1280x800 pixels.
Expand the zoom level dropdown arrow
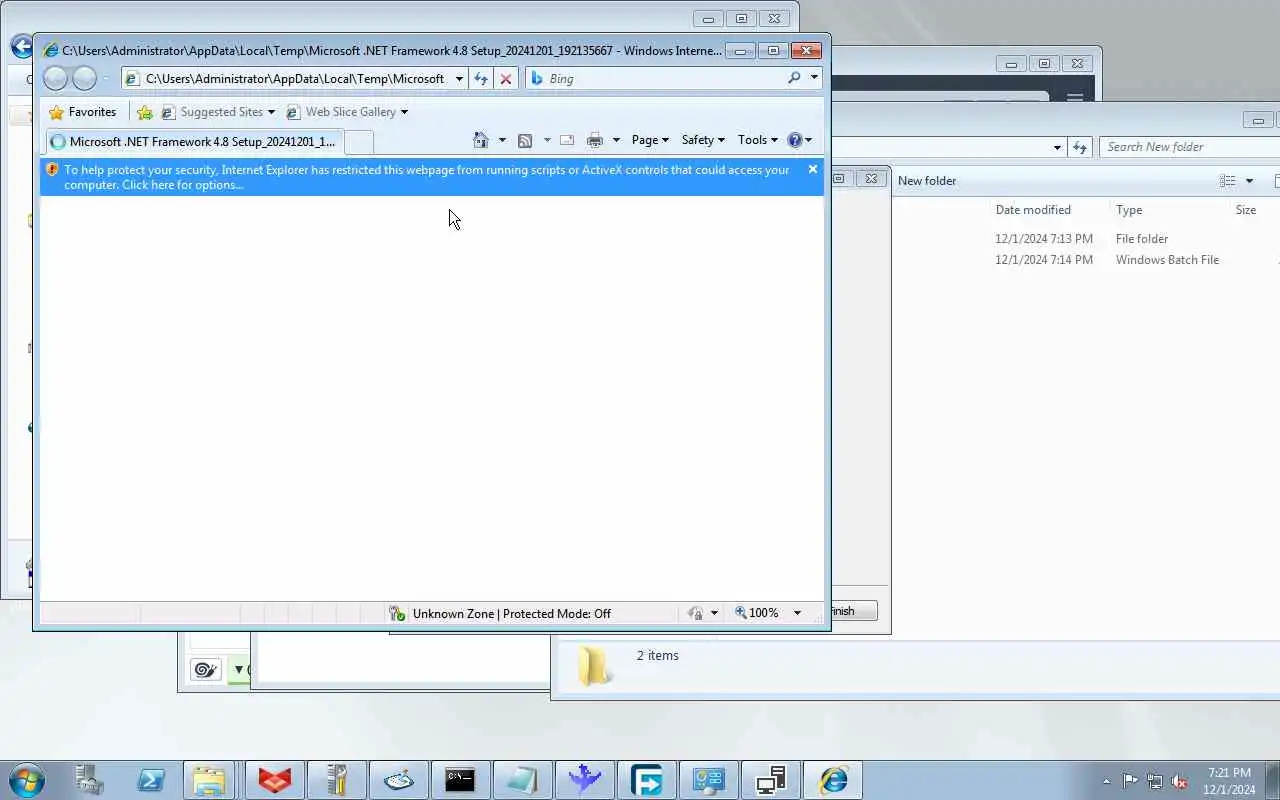point(797,613)
